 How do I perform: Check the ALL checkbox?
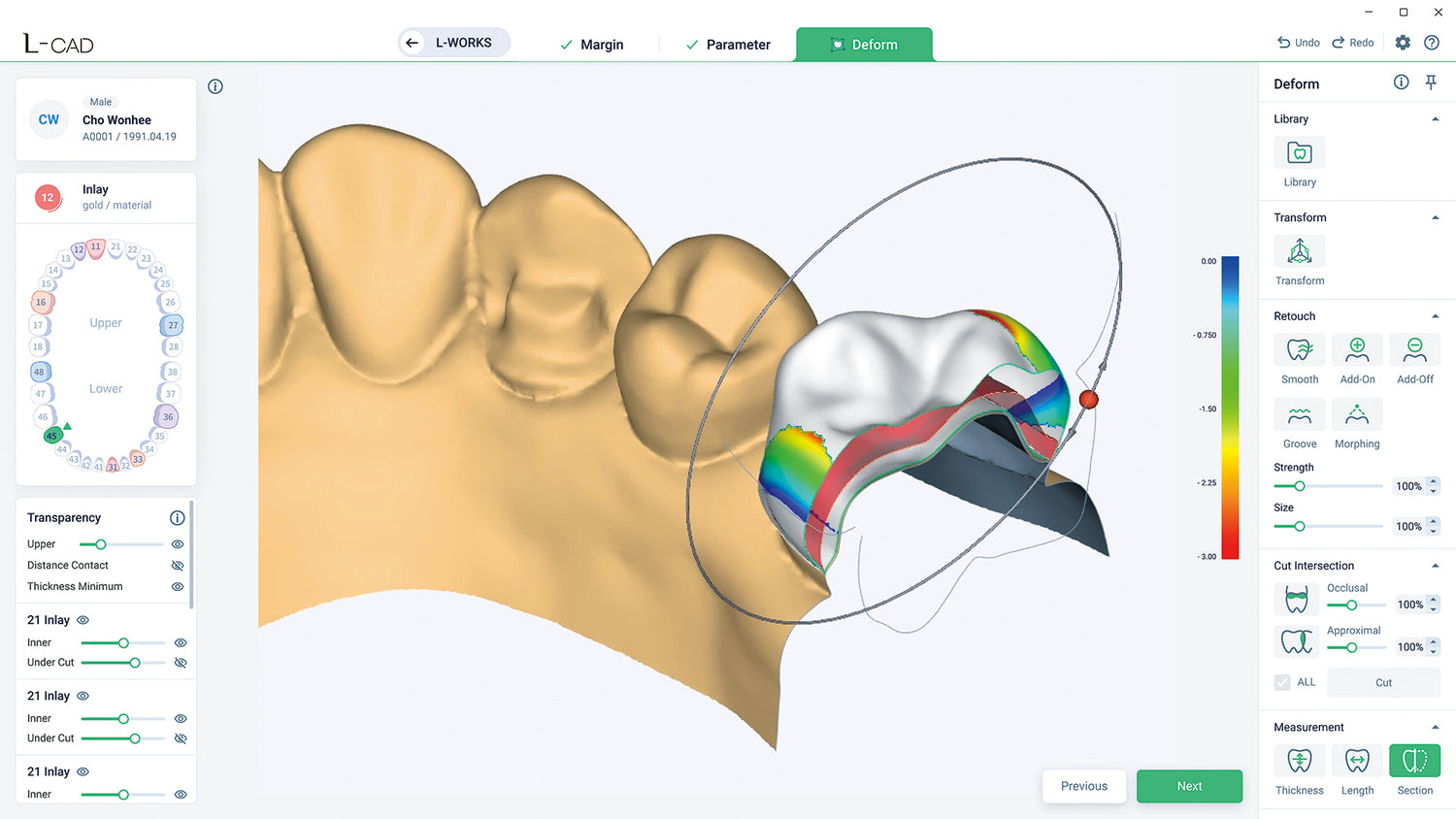1282,682
